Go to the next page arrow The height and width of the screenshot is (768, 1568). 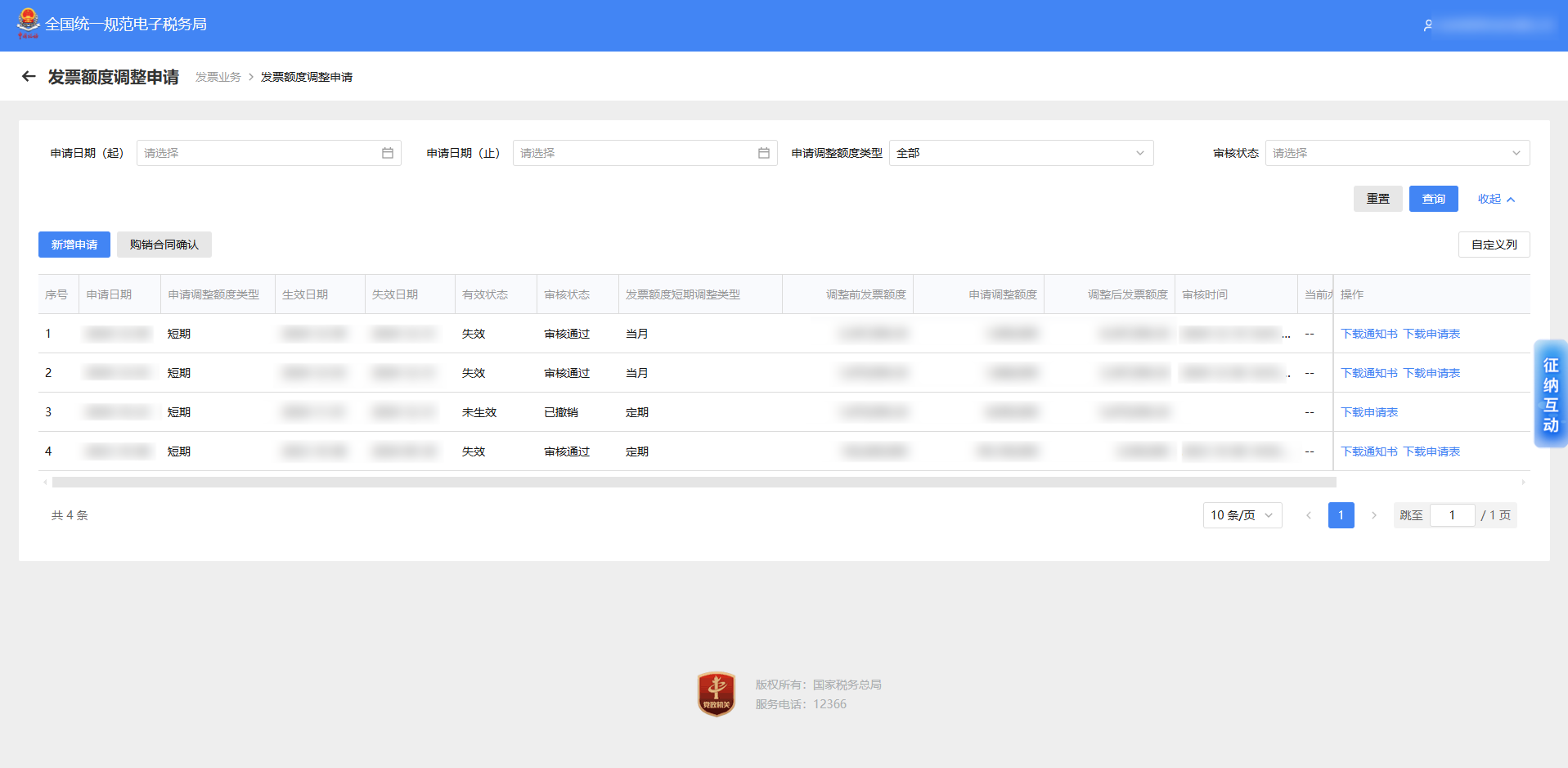point(1373,515)
